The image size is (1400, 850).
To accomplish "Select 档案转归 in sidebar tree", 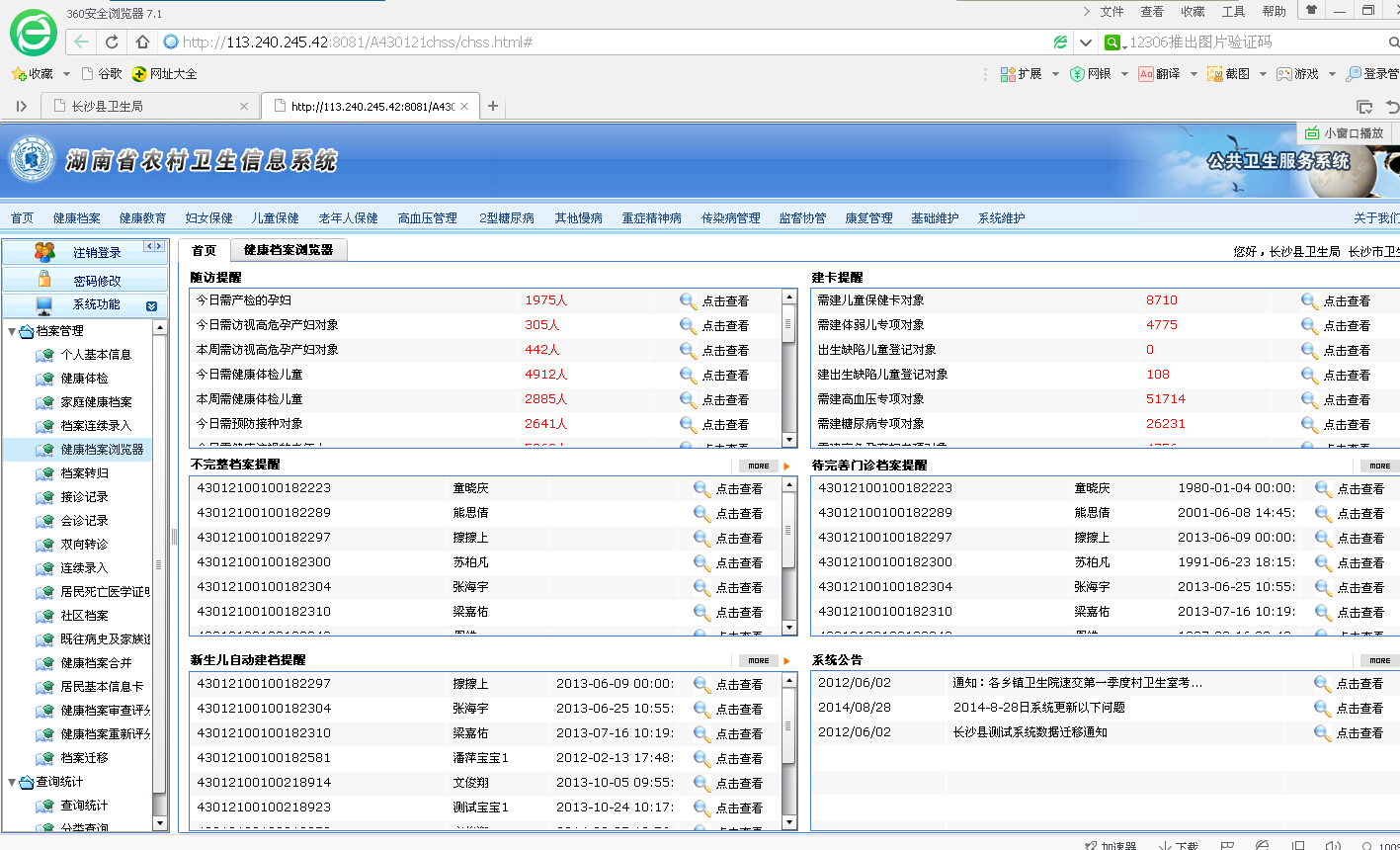I will 85,473.
